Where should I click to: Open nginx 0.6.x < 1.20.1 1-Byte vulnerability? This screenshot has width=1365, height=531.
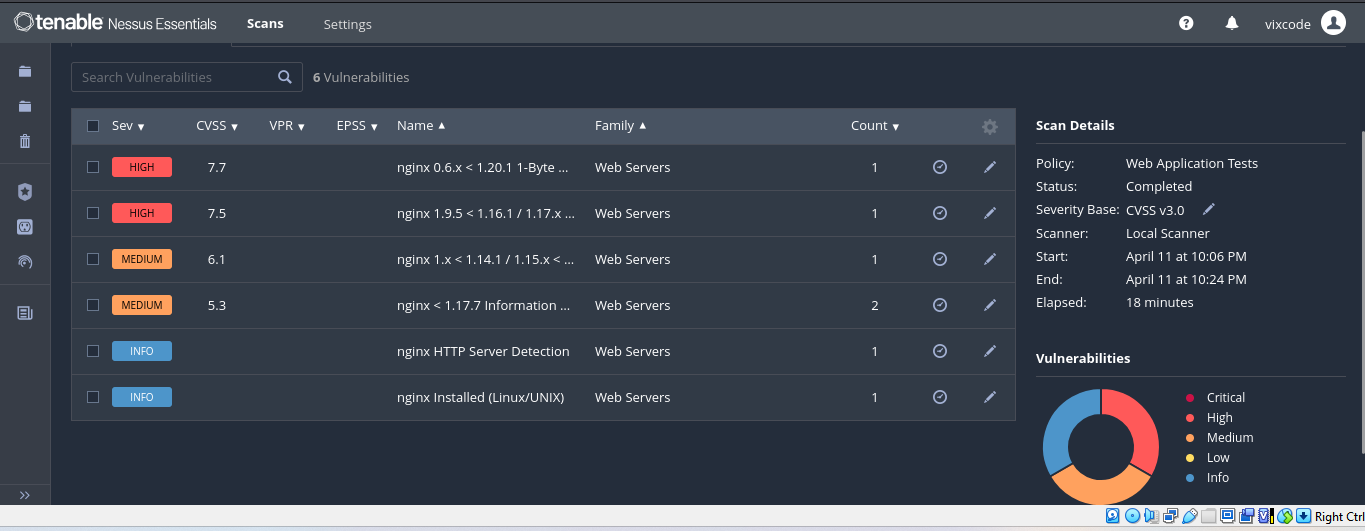pyautogui.click(x=483, y=167)
